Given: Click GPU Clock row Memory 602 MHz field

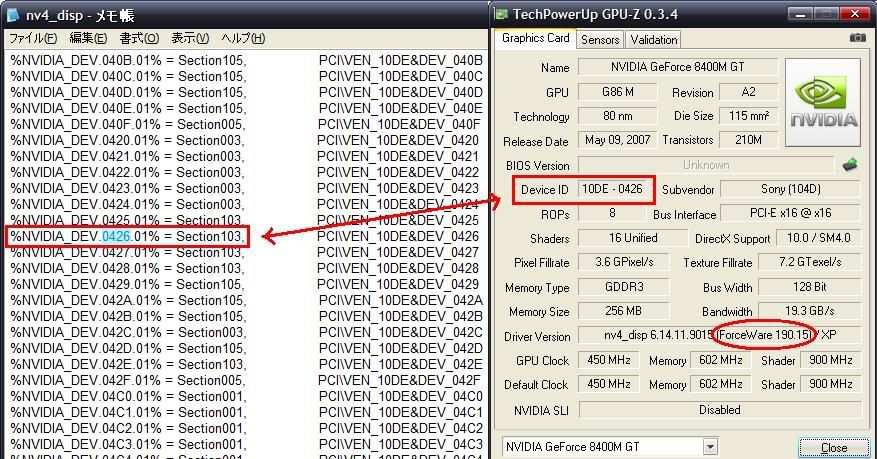Looking at the screenshot, I should (720, 360).
